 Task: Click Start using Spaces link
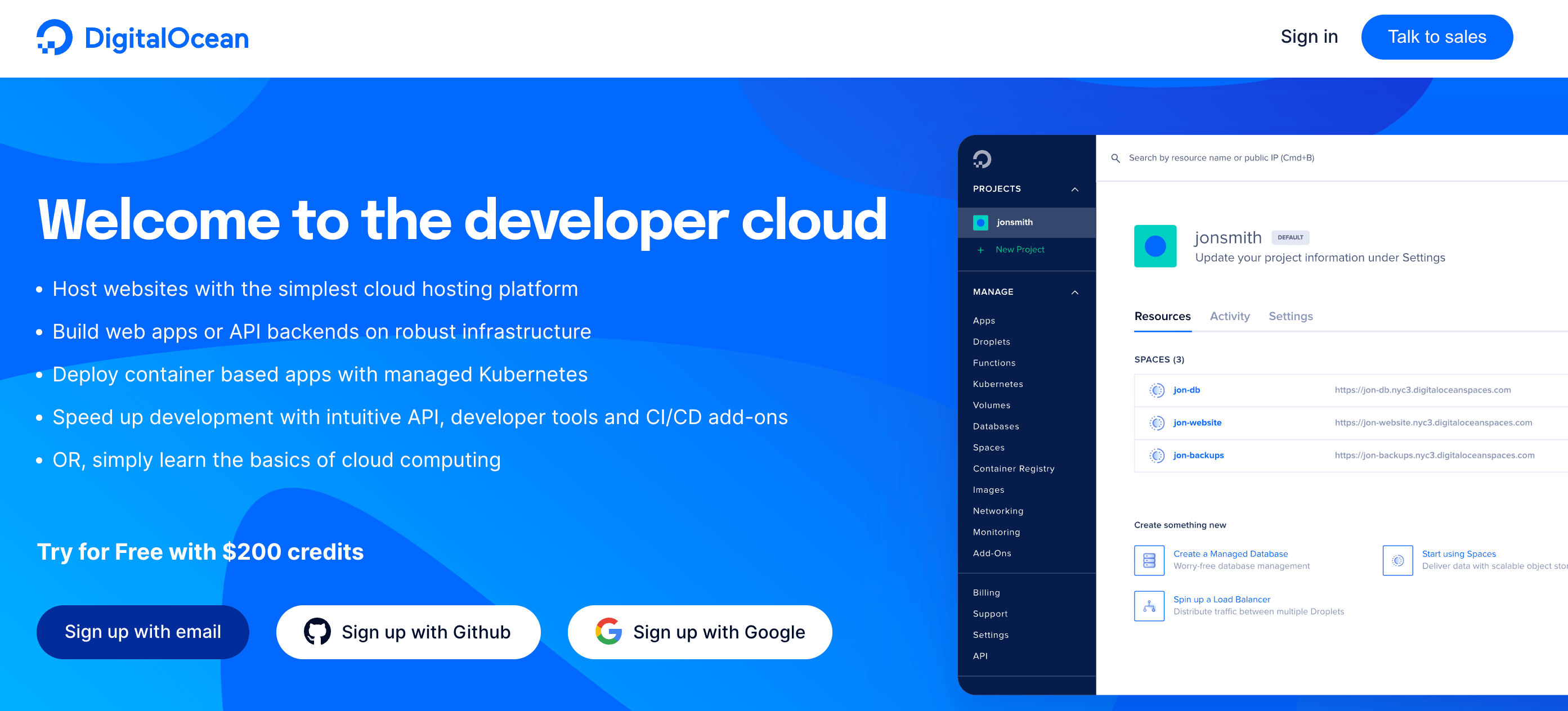[1458, 554]
